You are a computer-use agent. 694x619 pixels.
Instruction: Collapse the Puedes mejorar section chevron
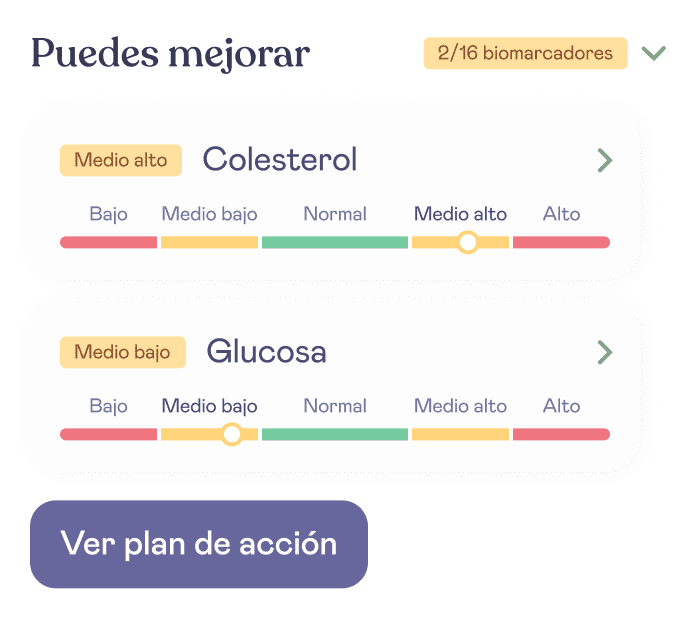[653, 53]
